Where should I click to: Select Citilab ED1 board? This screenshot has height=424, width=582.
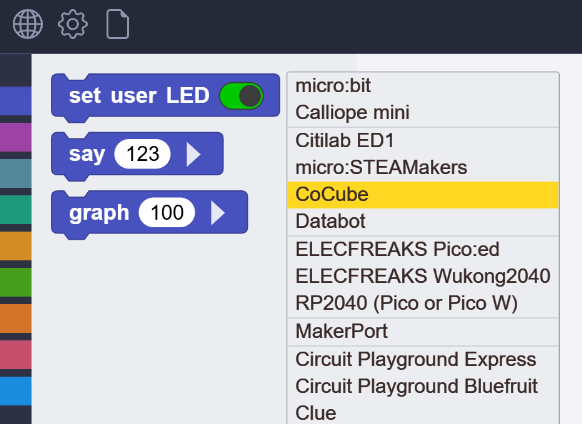coord(423,141)
